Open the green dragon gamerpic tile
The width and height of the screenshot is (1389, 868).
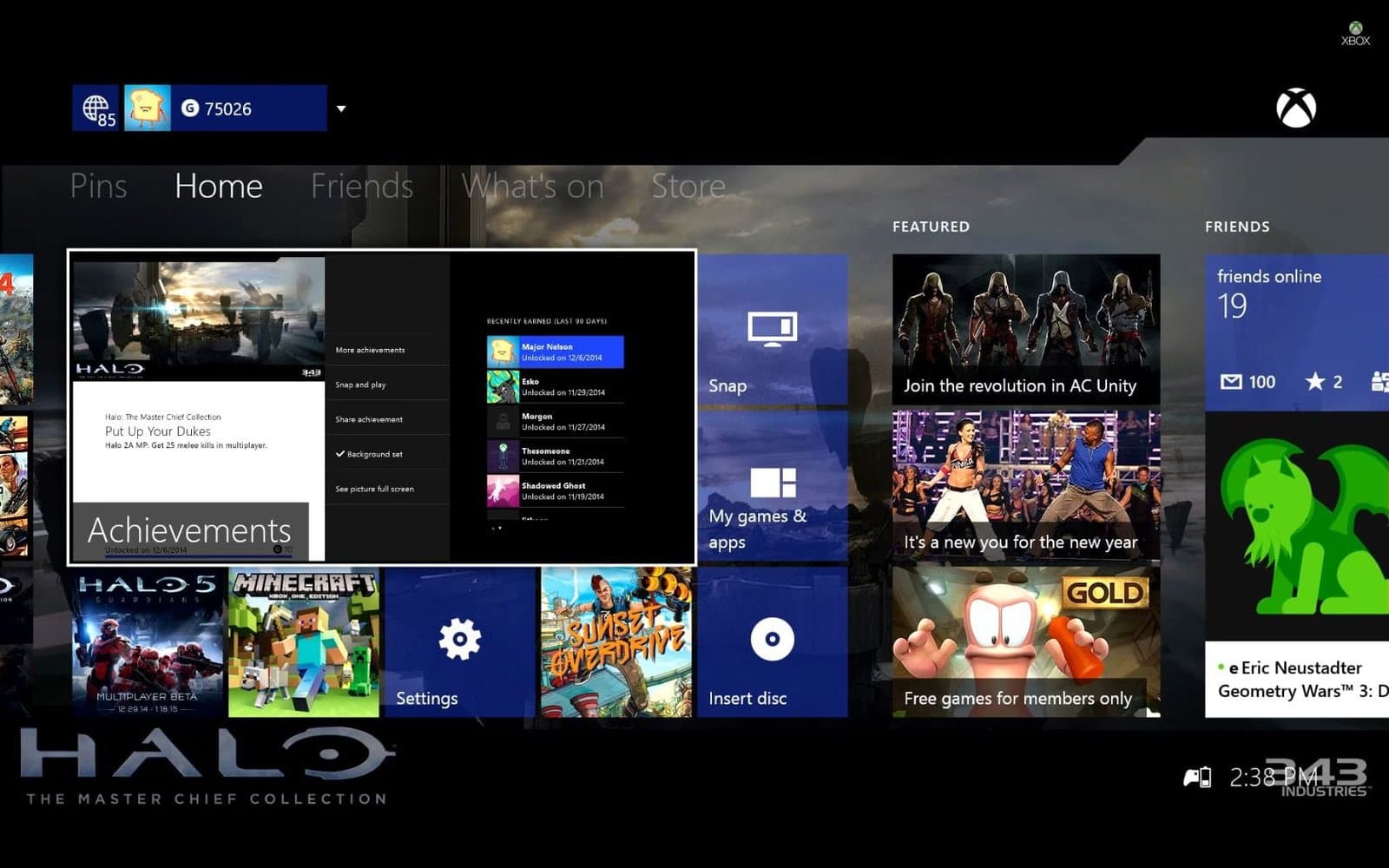point(1297,526)
